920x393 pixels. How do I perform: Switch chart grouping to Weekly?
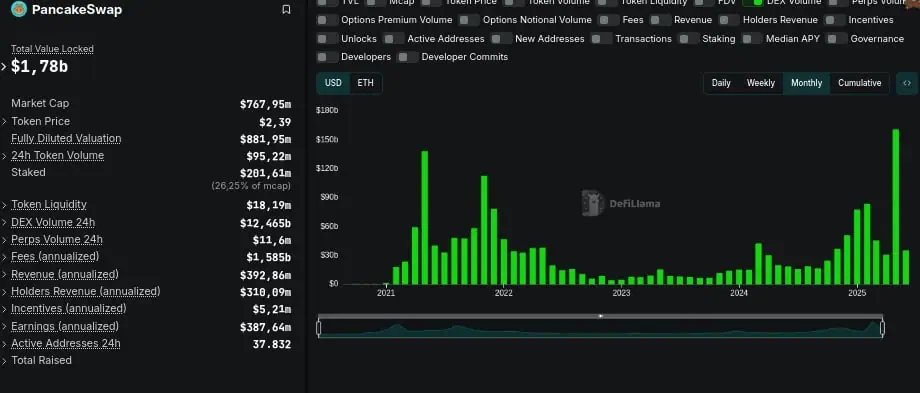760,83
